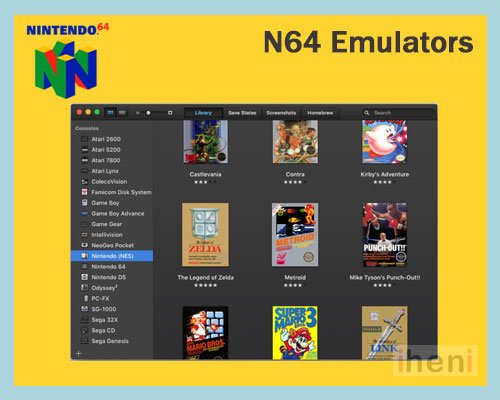Set Contra star rating
The width and height of the screenshot is (500, 400).
point(295,182)
